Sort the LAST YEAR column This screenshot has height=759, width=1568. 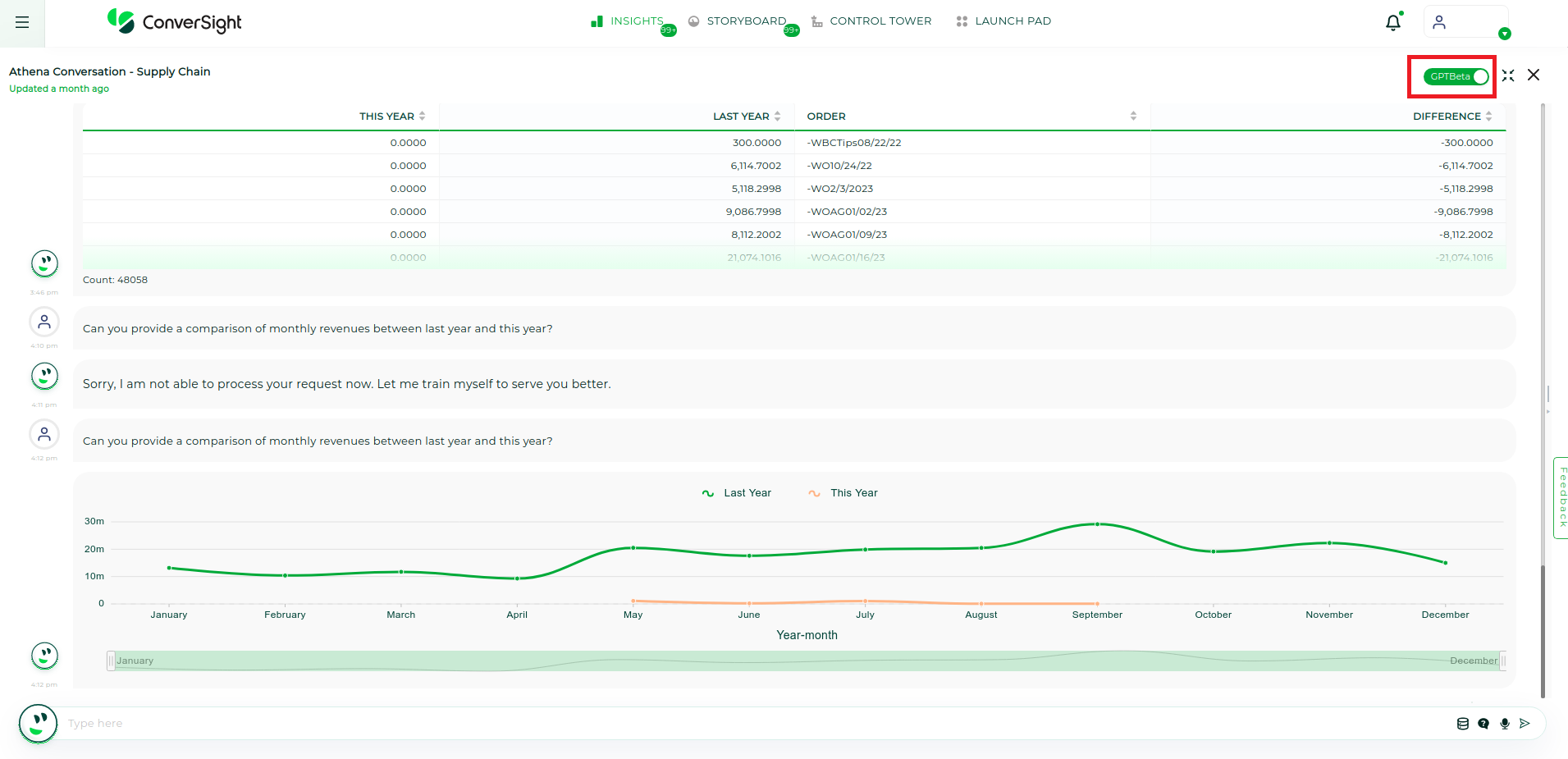[777, 116]
